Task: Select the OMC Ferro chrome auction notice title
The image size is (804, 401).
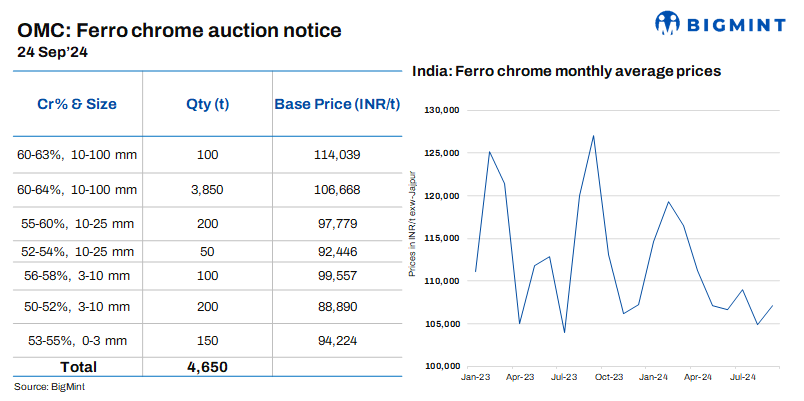Action: click(x=180, y=30)
